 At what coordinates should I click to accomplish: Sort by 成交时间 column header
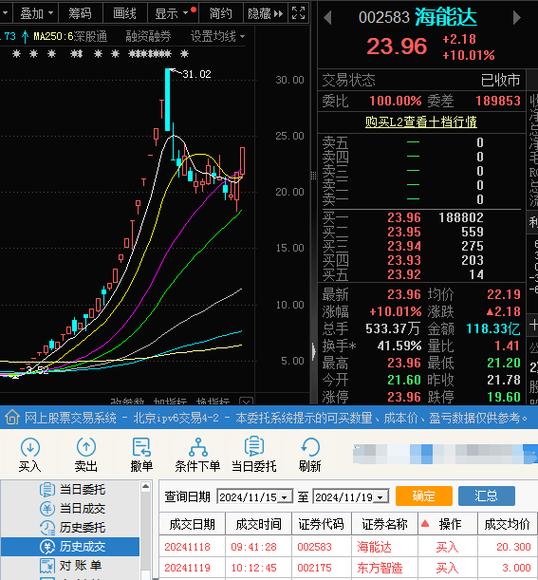(259, 524)
